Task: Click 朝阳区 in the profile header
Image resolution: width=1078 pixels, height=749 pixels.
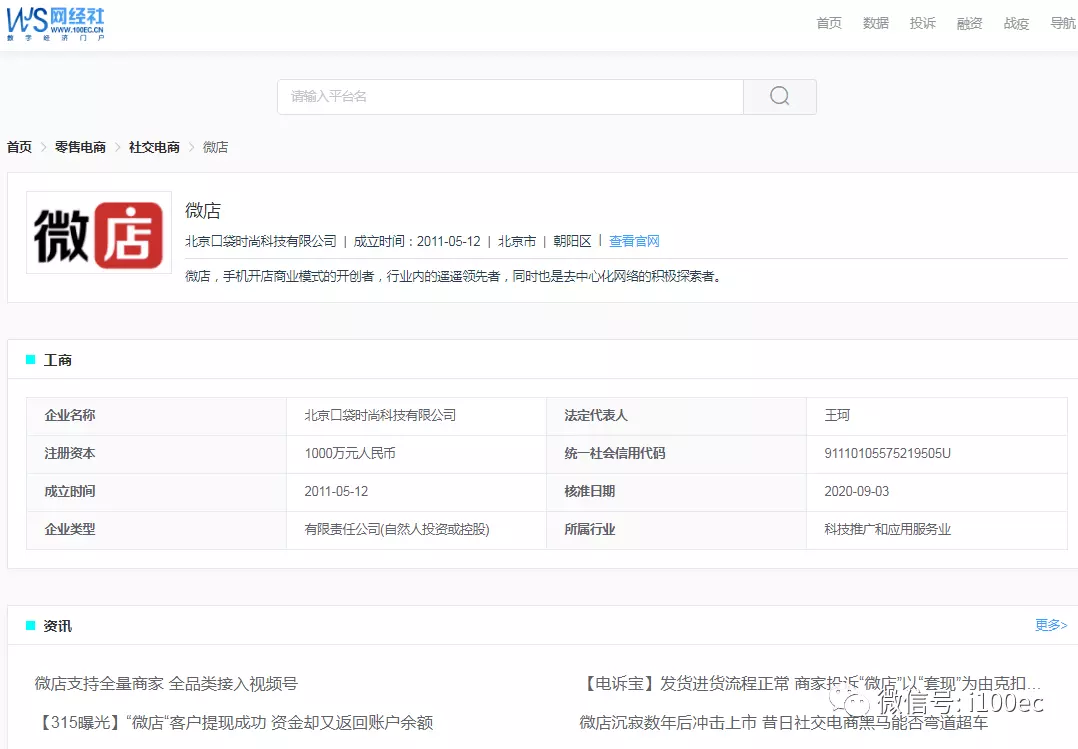Action: coord(572,241)
